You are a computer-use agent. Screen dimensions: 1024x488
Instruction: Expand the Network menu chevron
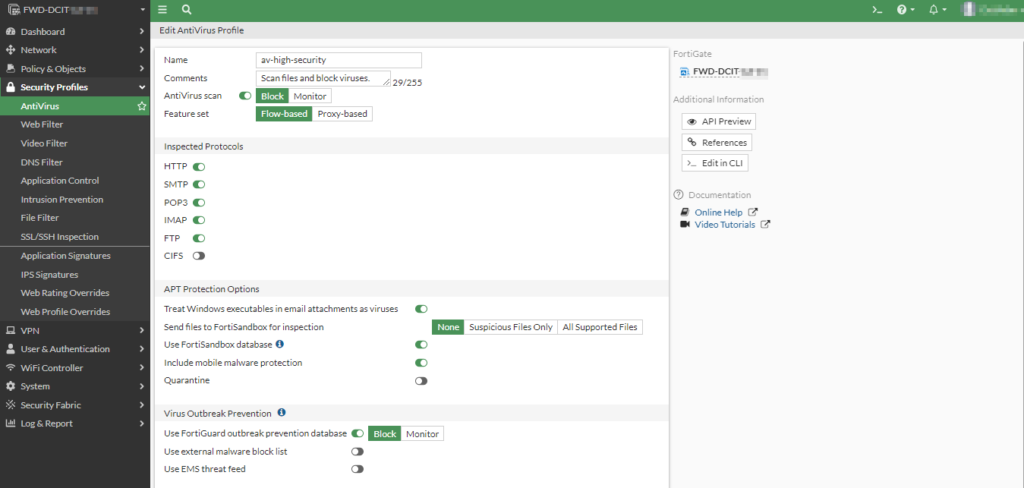tap(141, 50)
